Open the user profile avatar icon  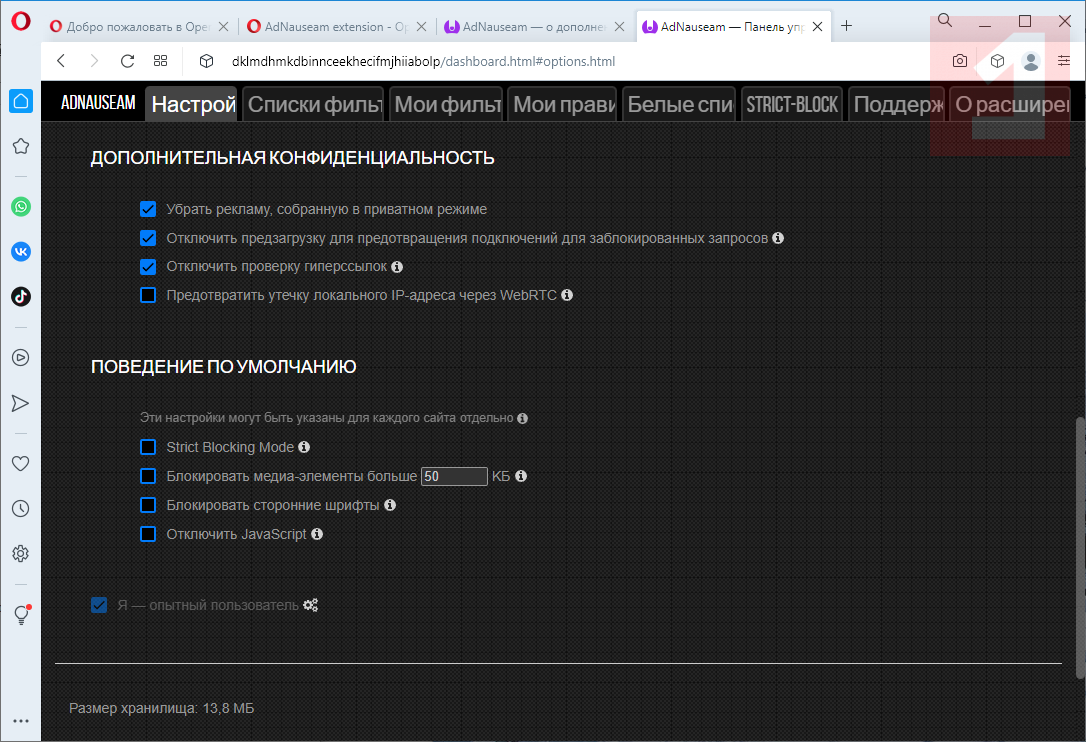coord(1031,61)
